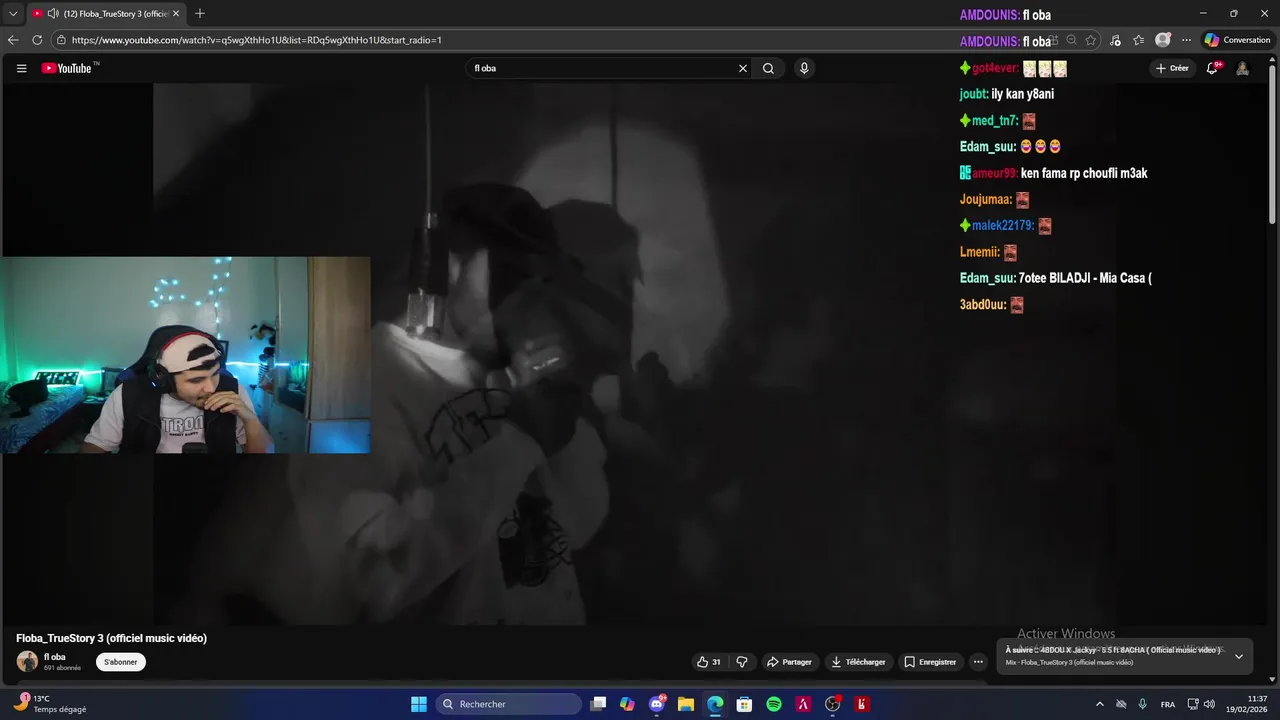Click the Rechercher taskbar search box

[509, 704]
